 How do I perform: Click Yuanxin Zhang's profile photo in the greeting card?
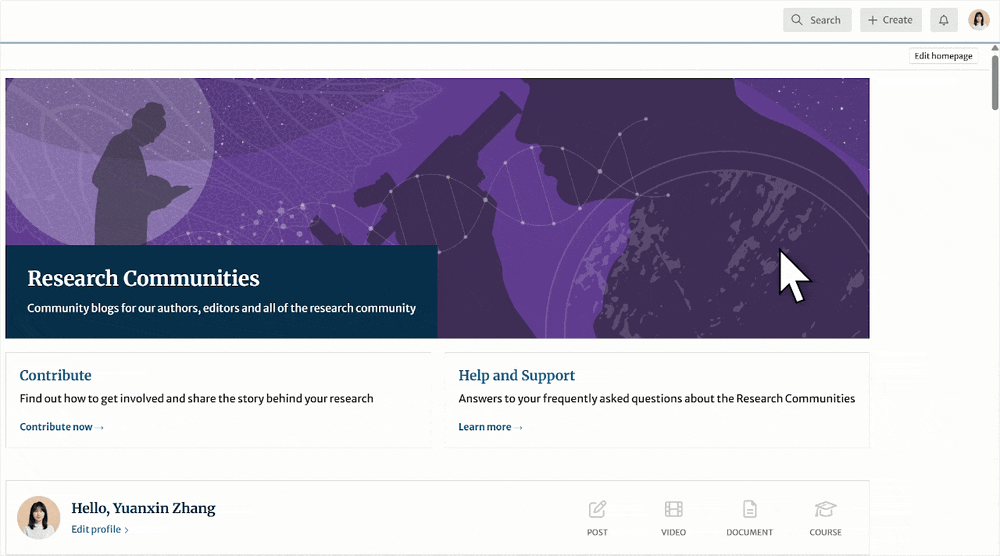coord(38,517)
